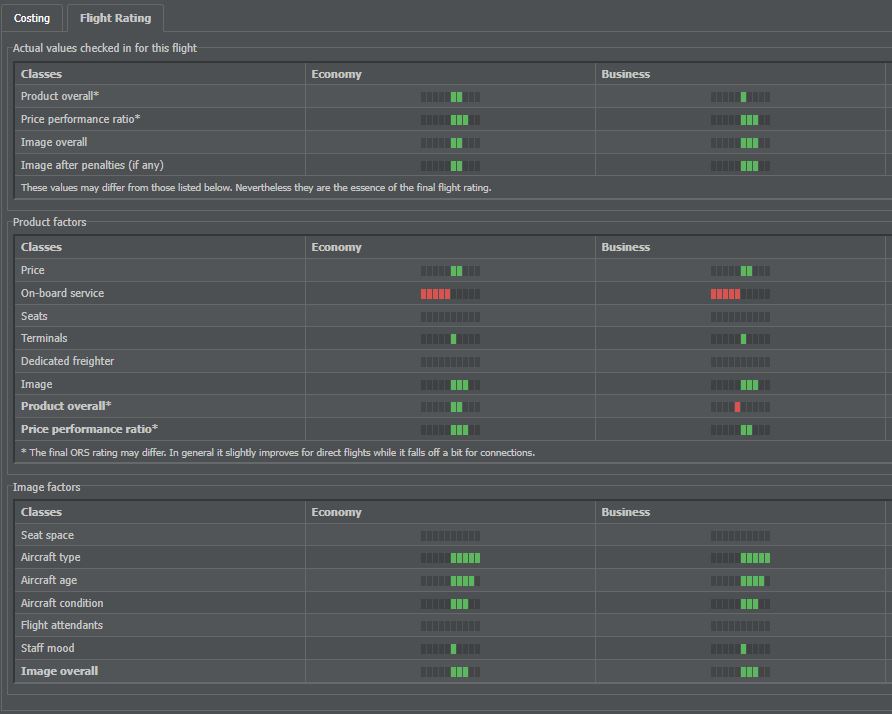Click the Classes header in the Product factors table
This screenshot has height=714, width=892.
pyautogui.click(x=41, y=247)
